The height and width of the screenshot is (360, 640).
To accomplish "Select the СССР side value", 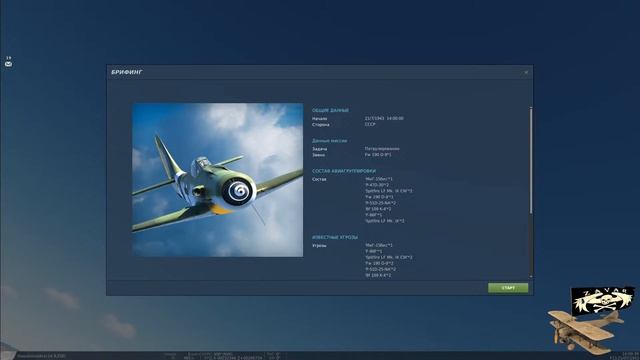I will pos(370,124).
